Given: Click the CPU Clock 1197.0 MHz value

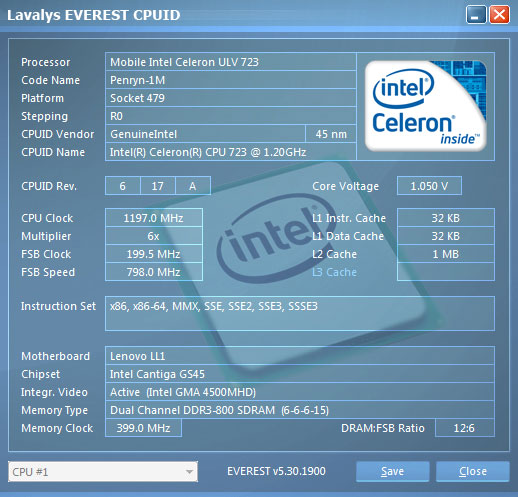Looking at the screenshot, I should [x=154, y=218].
